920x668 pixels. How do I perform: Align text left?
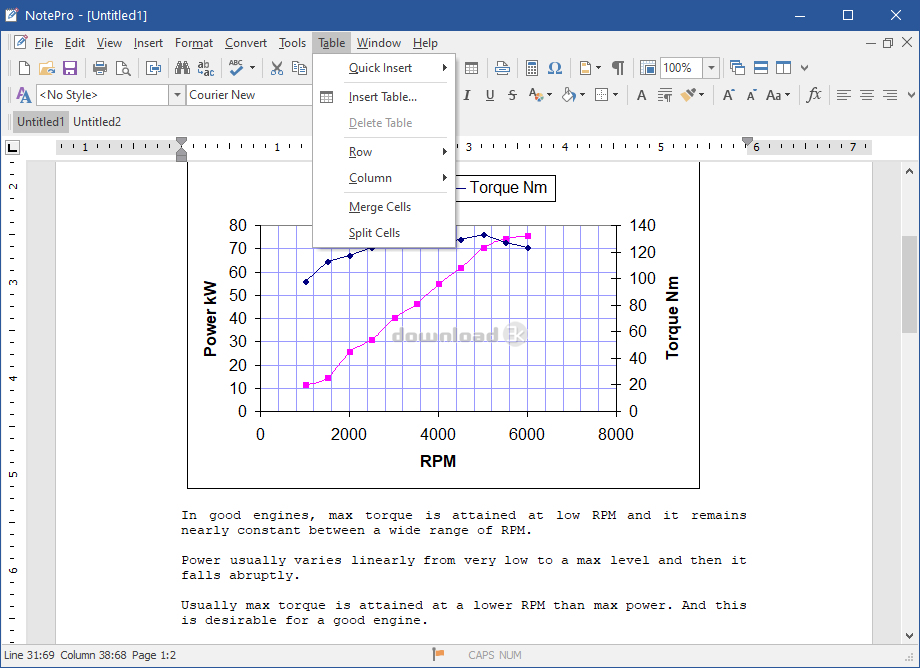coord(844,95)
